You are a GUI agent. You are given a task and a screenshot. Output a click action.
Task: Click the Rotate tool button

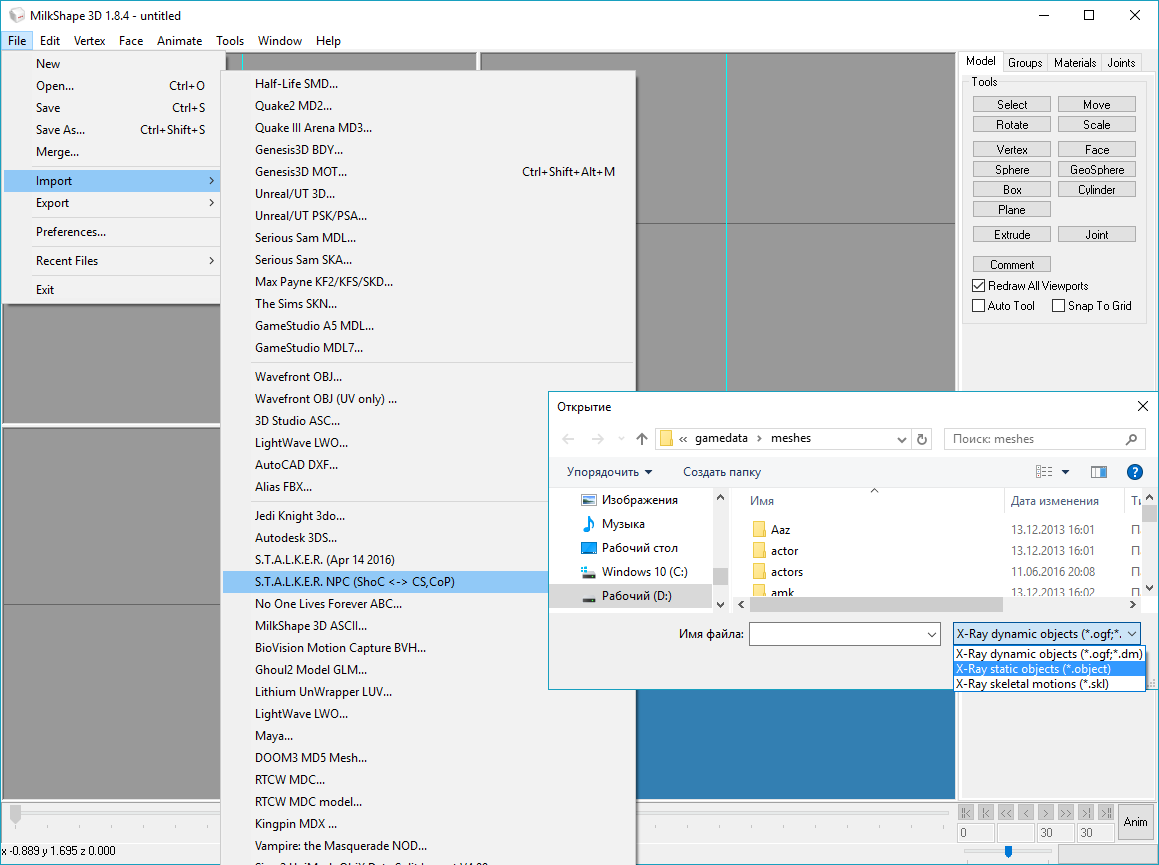(1012, 125)
